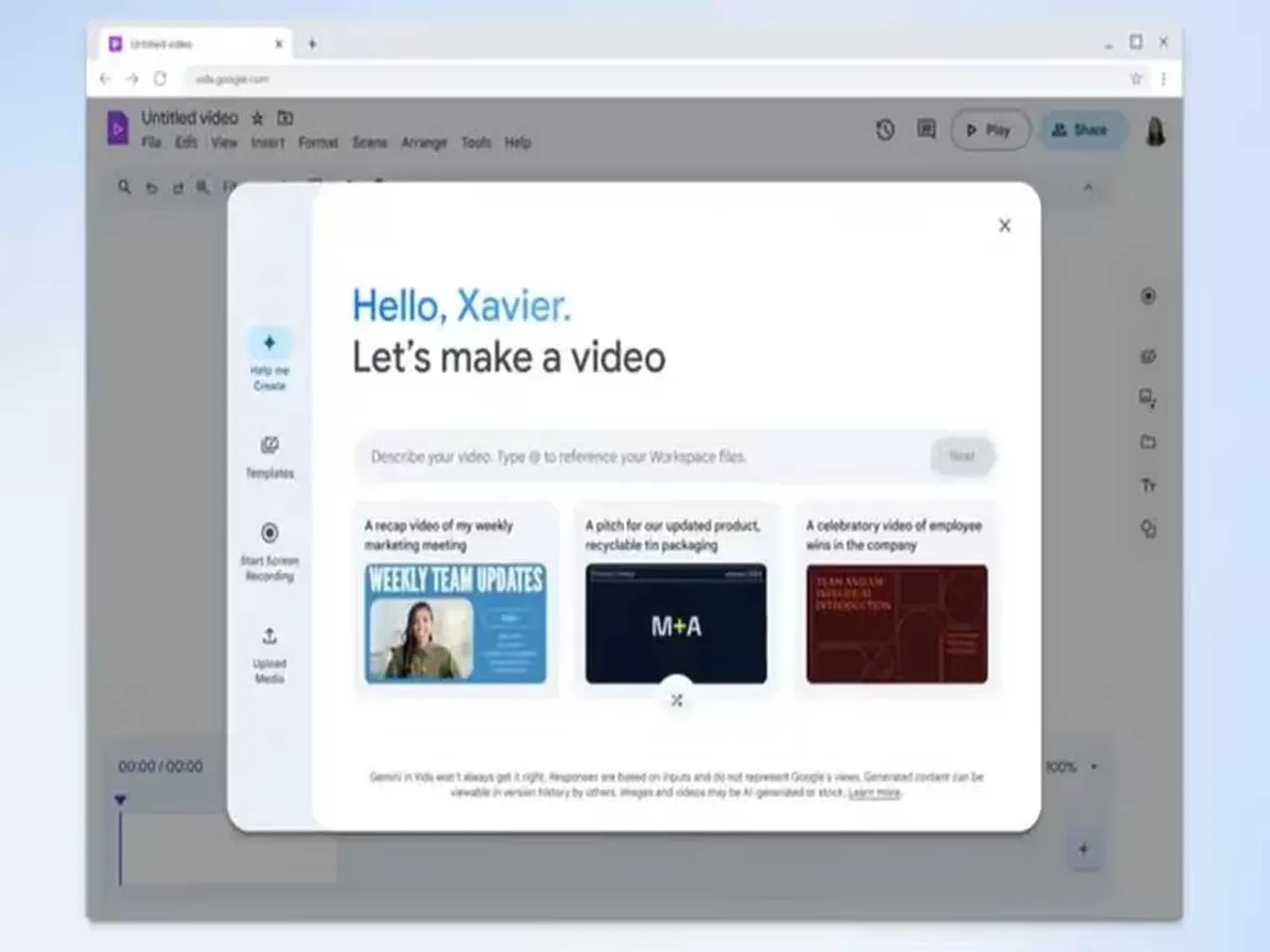Viewport: 1270px width, 952px height.
Task: Reload the browser page
Action: pos(160,78)
